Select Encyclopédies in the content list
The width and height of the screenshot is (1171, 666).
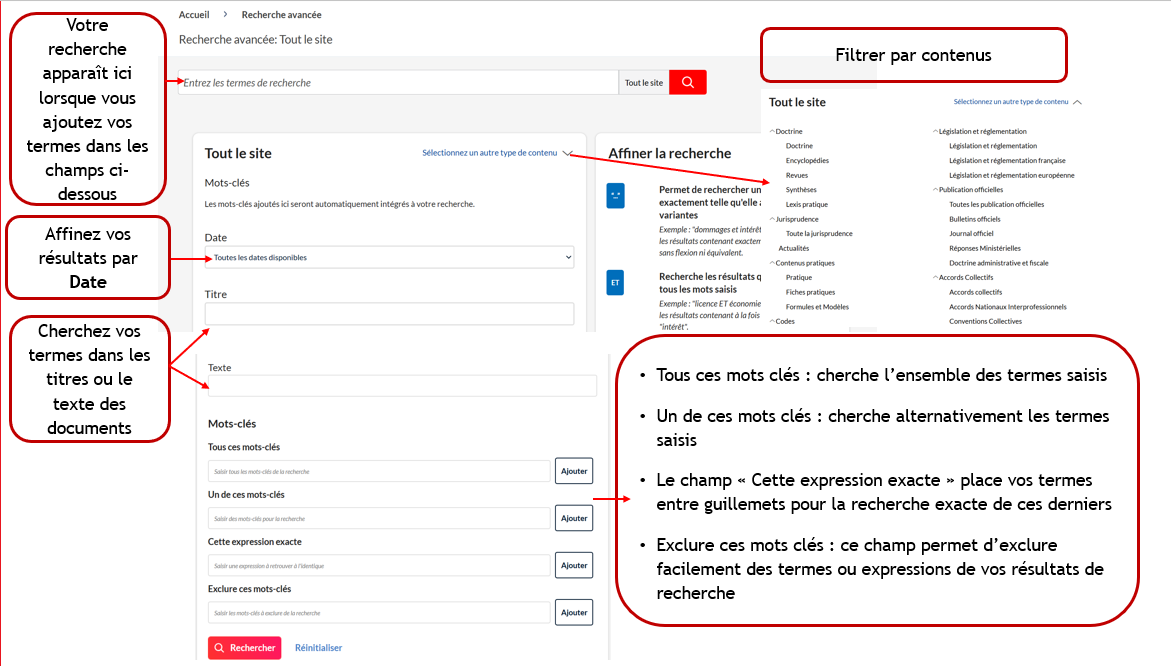807,161
